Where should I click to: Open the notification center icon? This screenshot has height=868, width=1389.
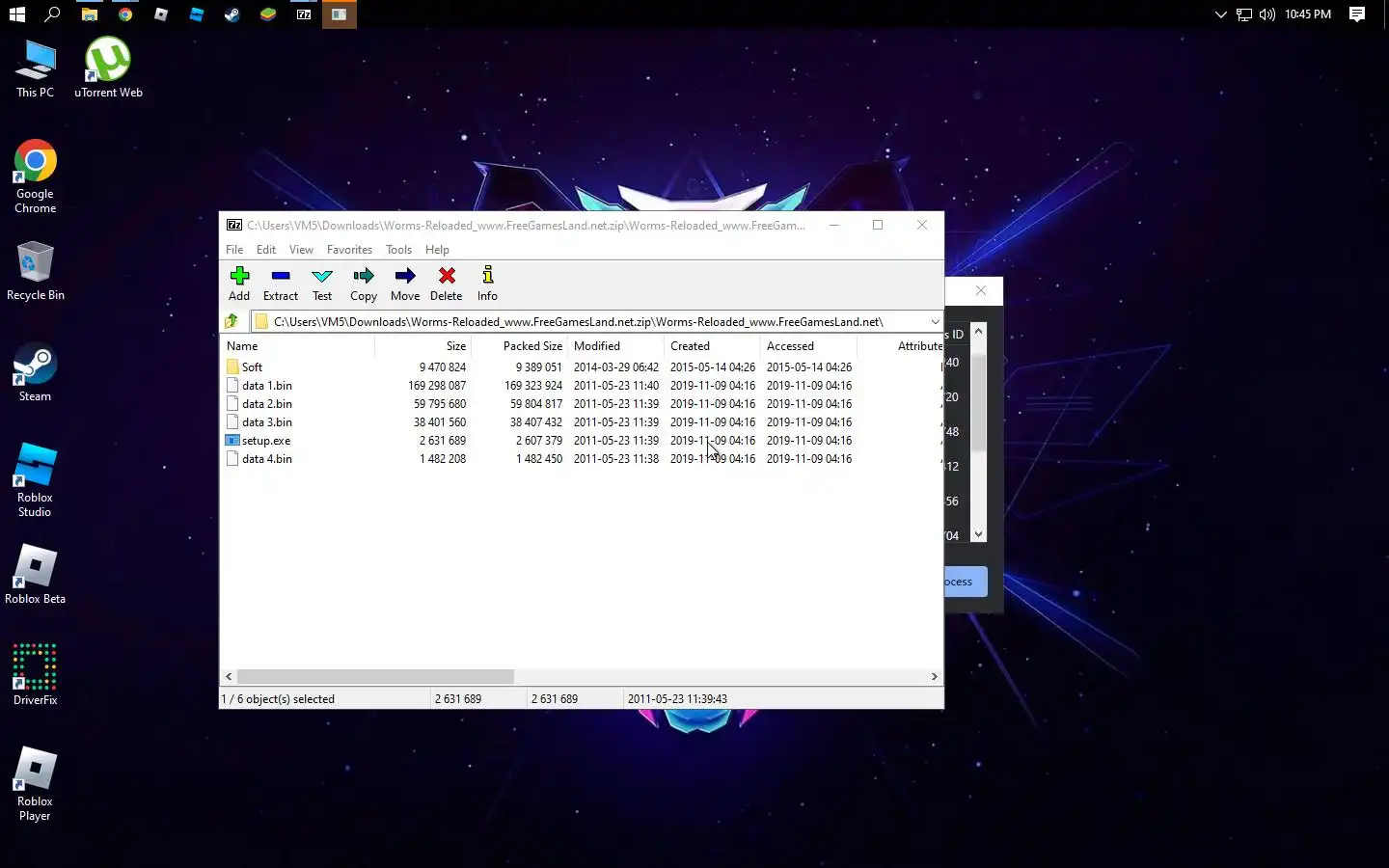point(1357,14)
